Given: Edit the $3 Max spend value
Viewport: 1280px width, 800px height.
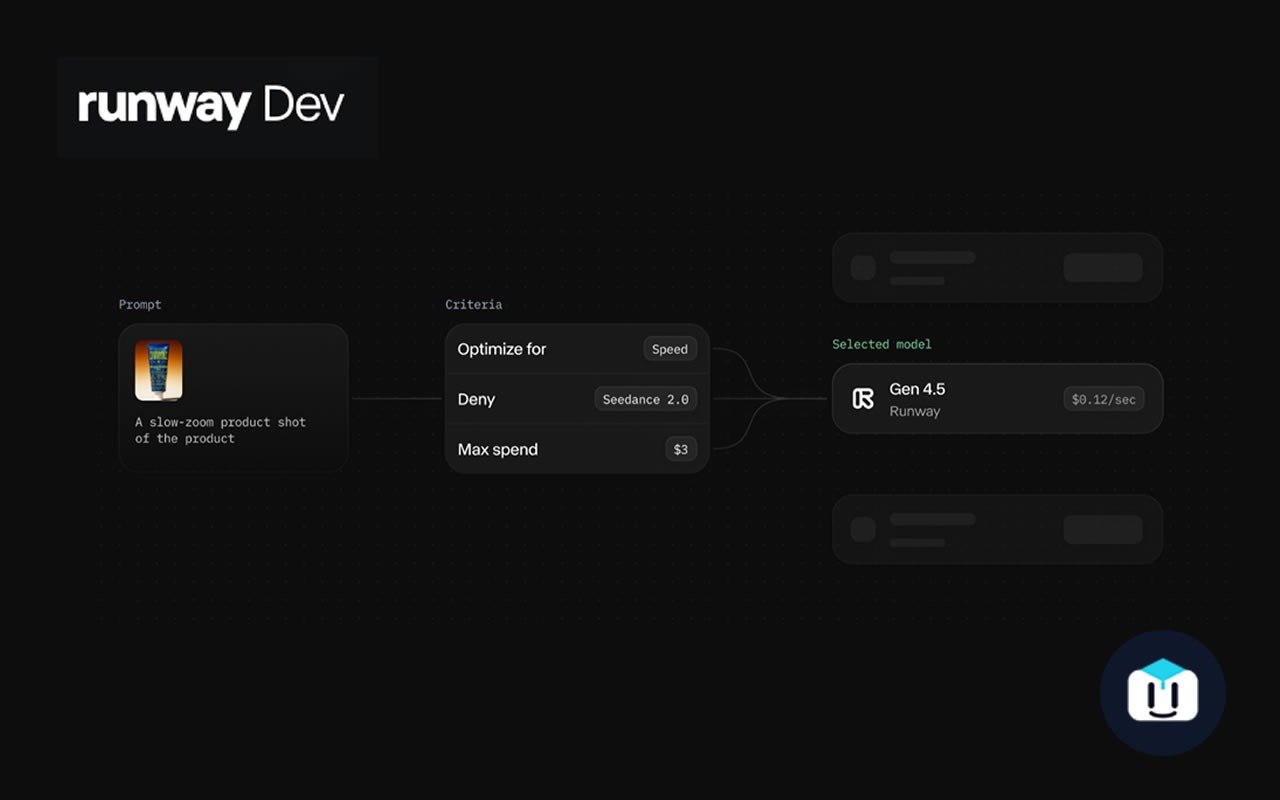Looking at the screenshot, I should (x=681, y=449).
